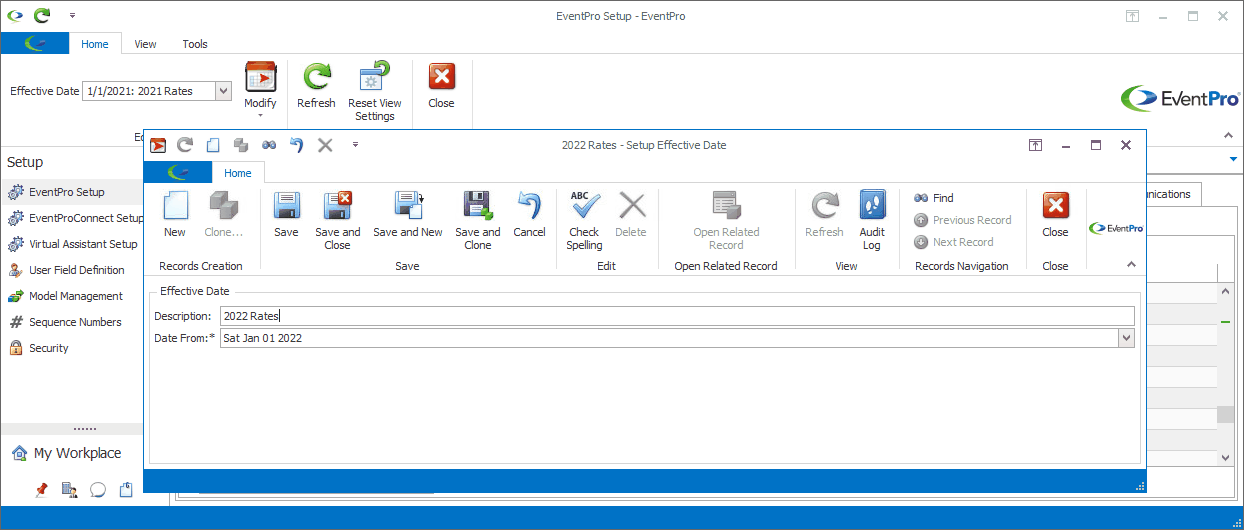Image resolution: width=1244 pixels, height=530 pixels.
Task: Switch to the View tab
Action: coord(146,44)
